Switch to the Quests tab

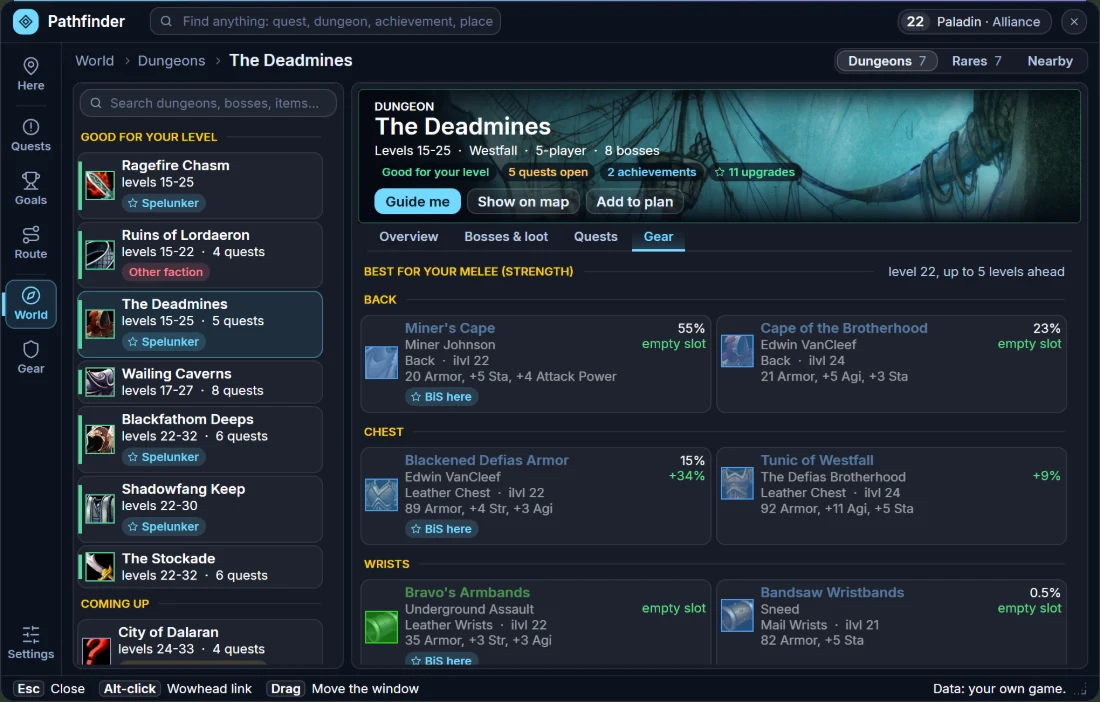pos(596,237)
